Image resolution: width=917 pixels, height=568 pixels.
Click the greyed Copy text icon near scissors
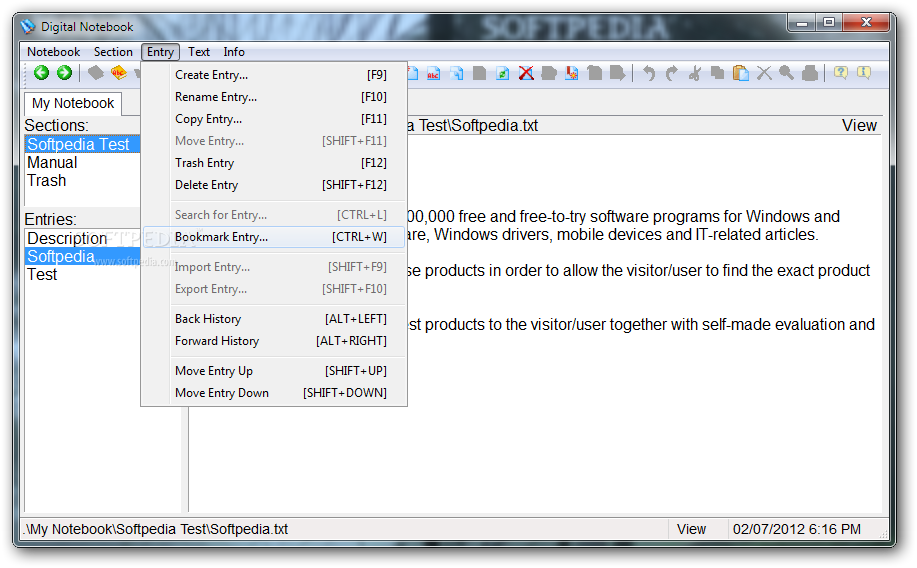click(x=718, y=73)
